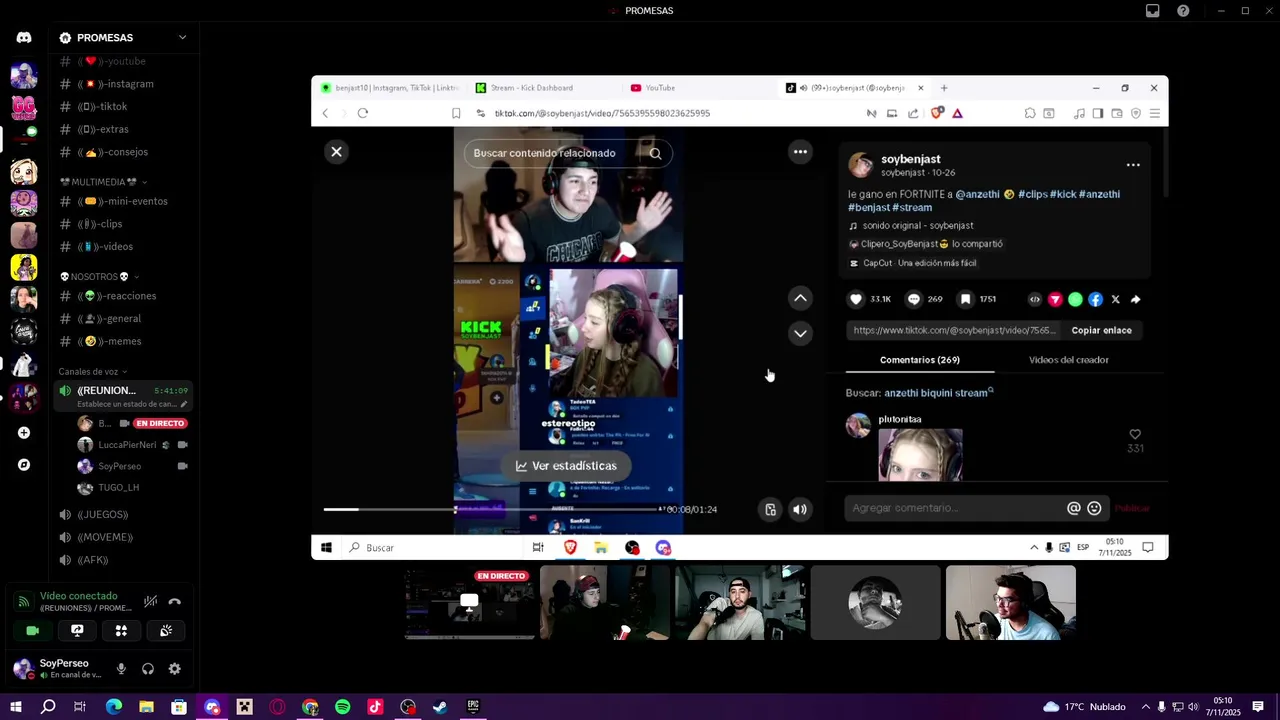Open Discord inbox icon in title bar
The image size is (1280, 720).
(1153, 11)
